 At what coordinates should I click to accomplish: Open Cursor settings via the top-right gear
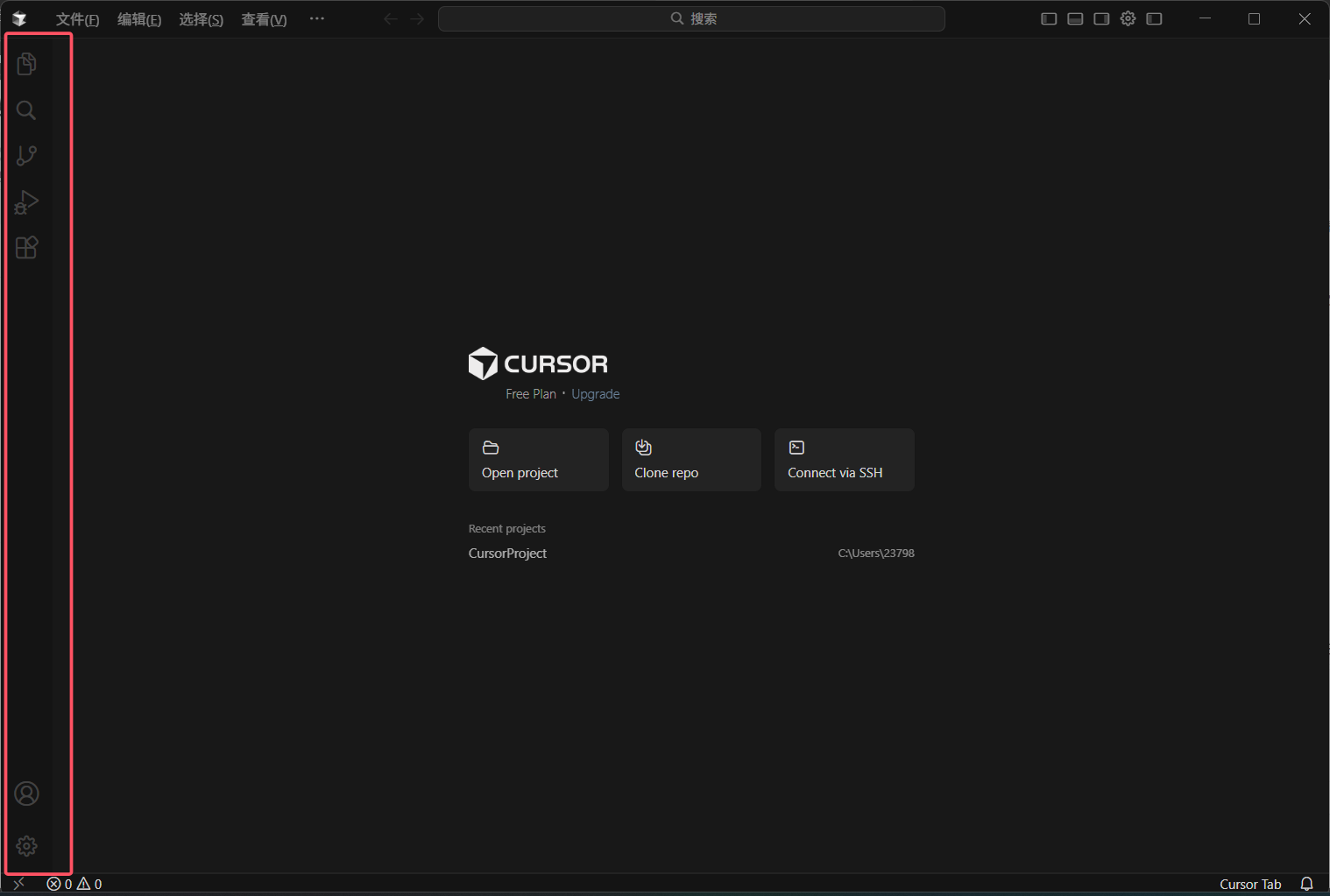tap(1128, 18)
